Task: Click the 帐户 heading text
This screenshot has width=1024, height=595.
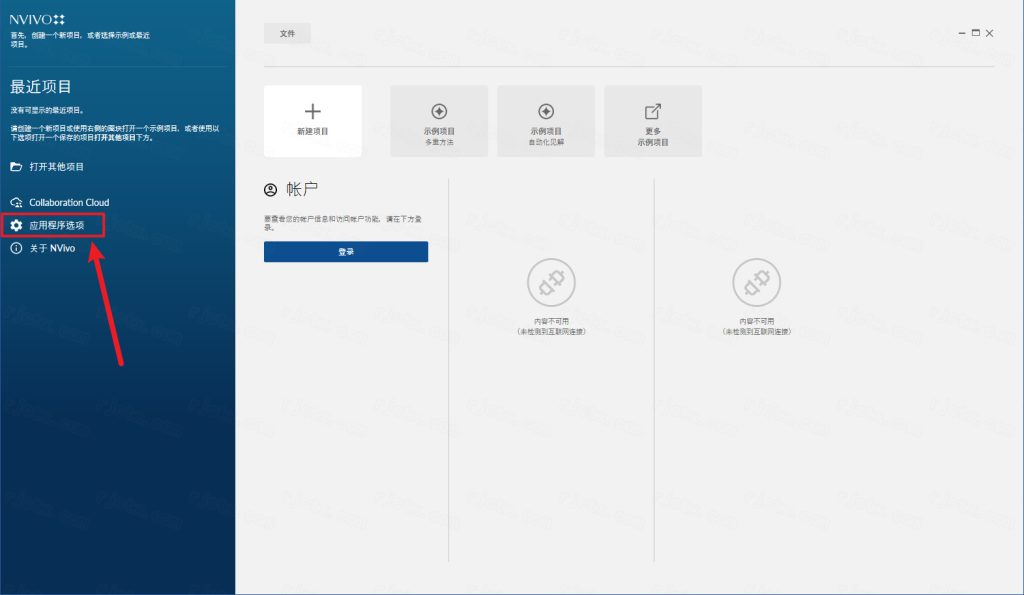Action: pos(302,189)
